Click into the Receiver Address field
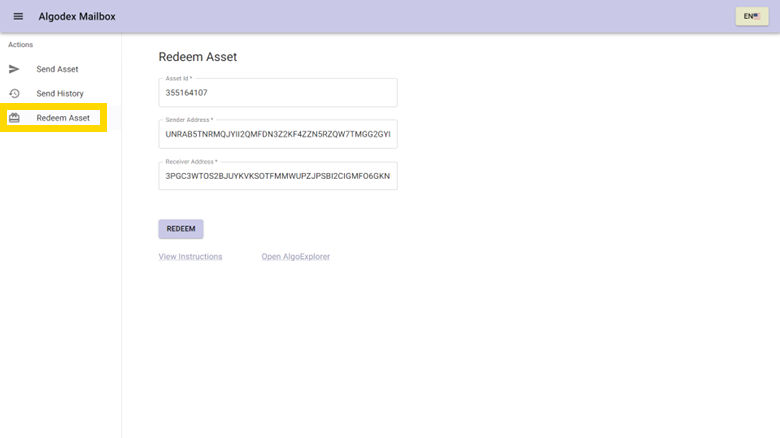 coord(277,177)
